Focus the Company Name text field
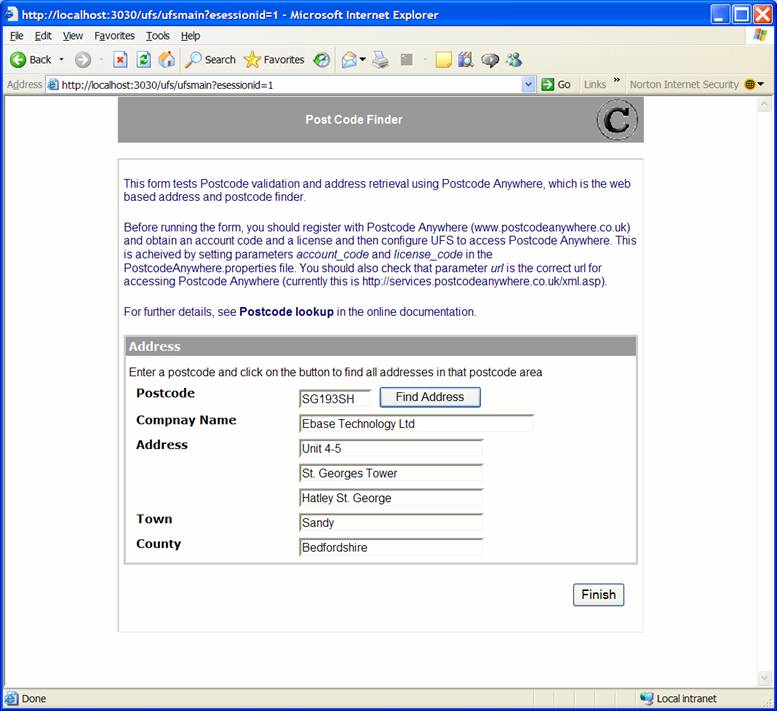Image resolution: width=777 pixels, height=711 pixels. [x=416, y=424]
